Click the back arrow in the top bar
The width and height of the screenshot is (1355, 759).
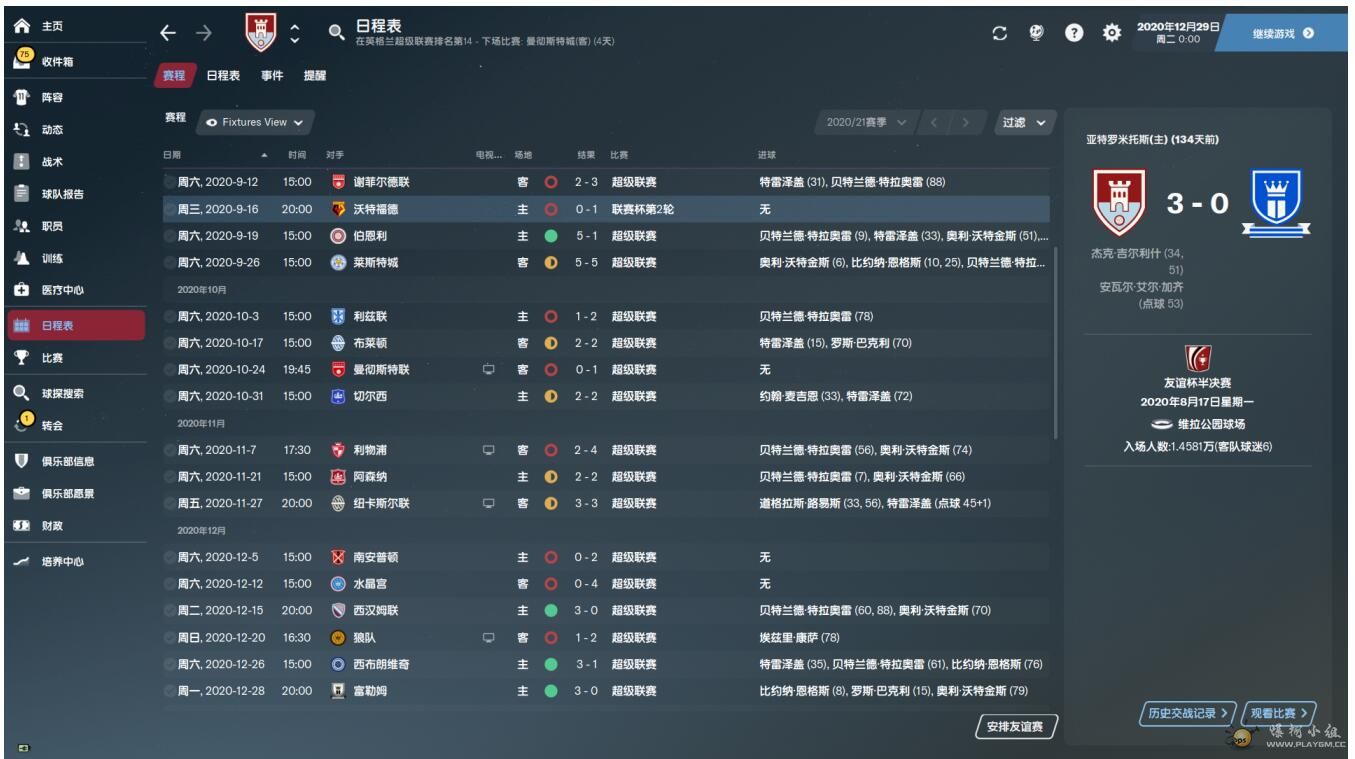pyautogui.click(x=168, y=33)
